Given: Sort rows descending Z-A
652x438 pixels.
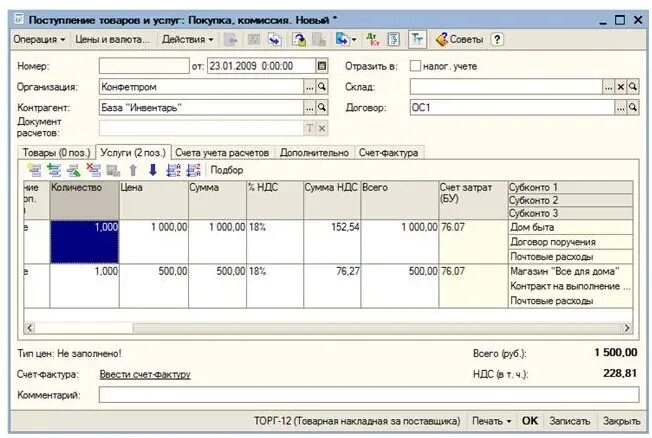Looking at the screenshot, I should click(x=193, y=170).
